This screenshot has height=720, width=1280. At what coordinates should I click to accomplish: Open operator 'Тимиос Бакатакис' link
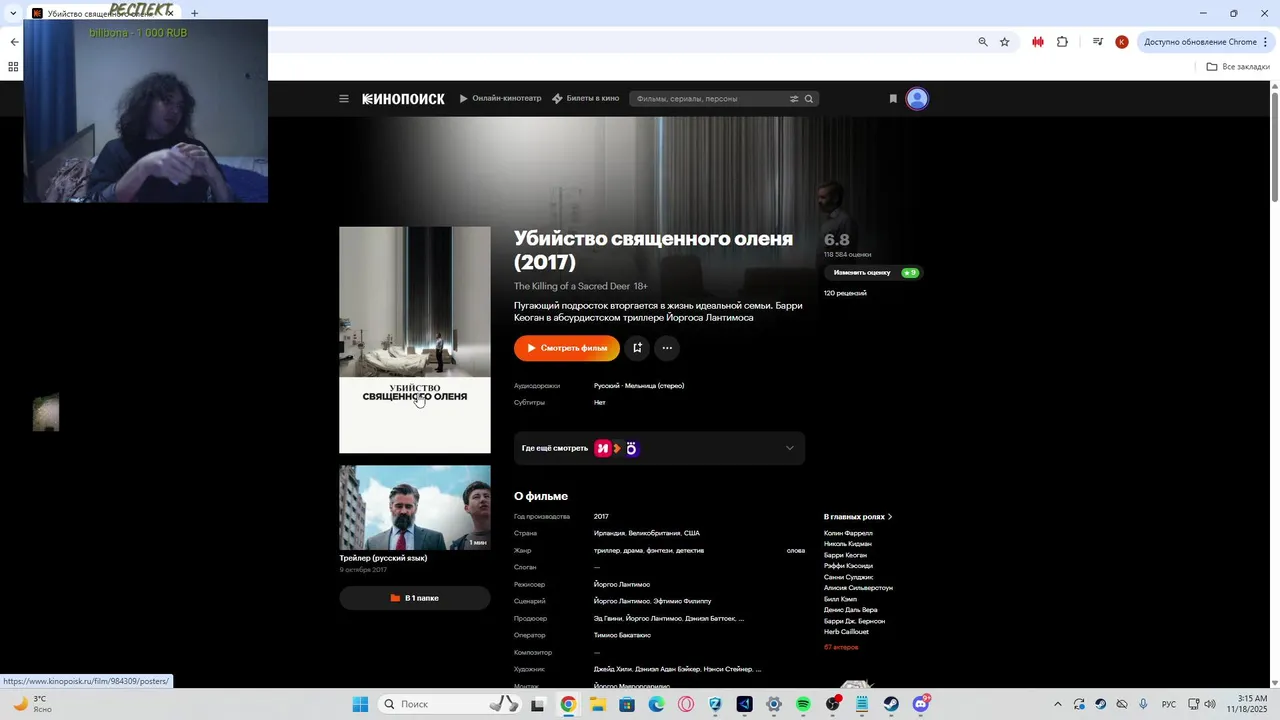point(622,635)
